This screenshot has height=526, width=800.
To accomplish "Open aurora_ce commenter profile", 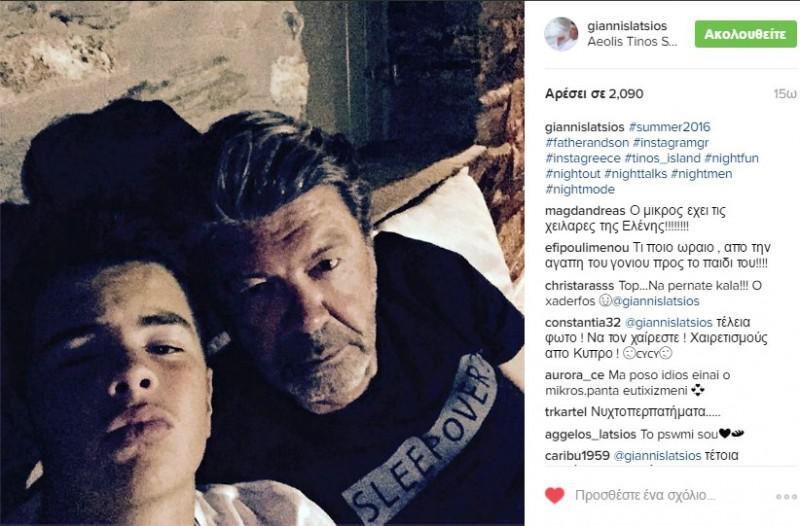I will point(574,375).
